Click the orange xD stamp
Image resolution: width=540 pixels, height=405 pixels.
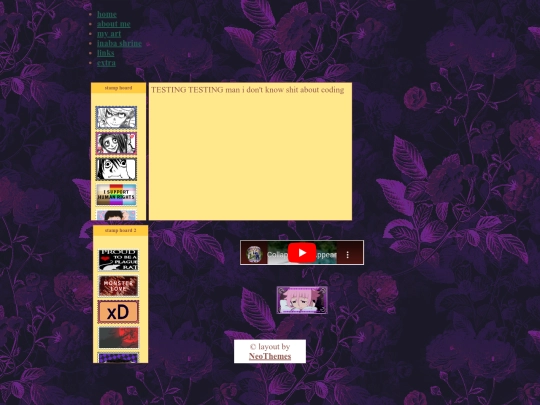pyautogui.click(x=118, y=312)
